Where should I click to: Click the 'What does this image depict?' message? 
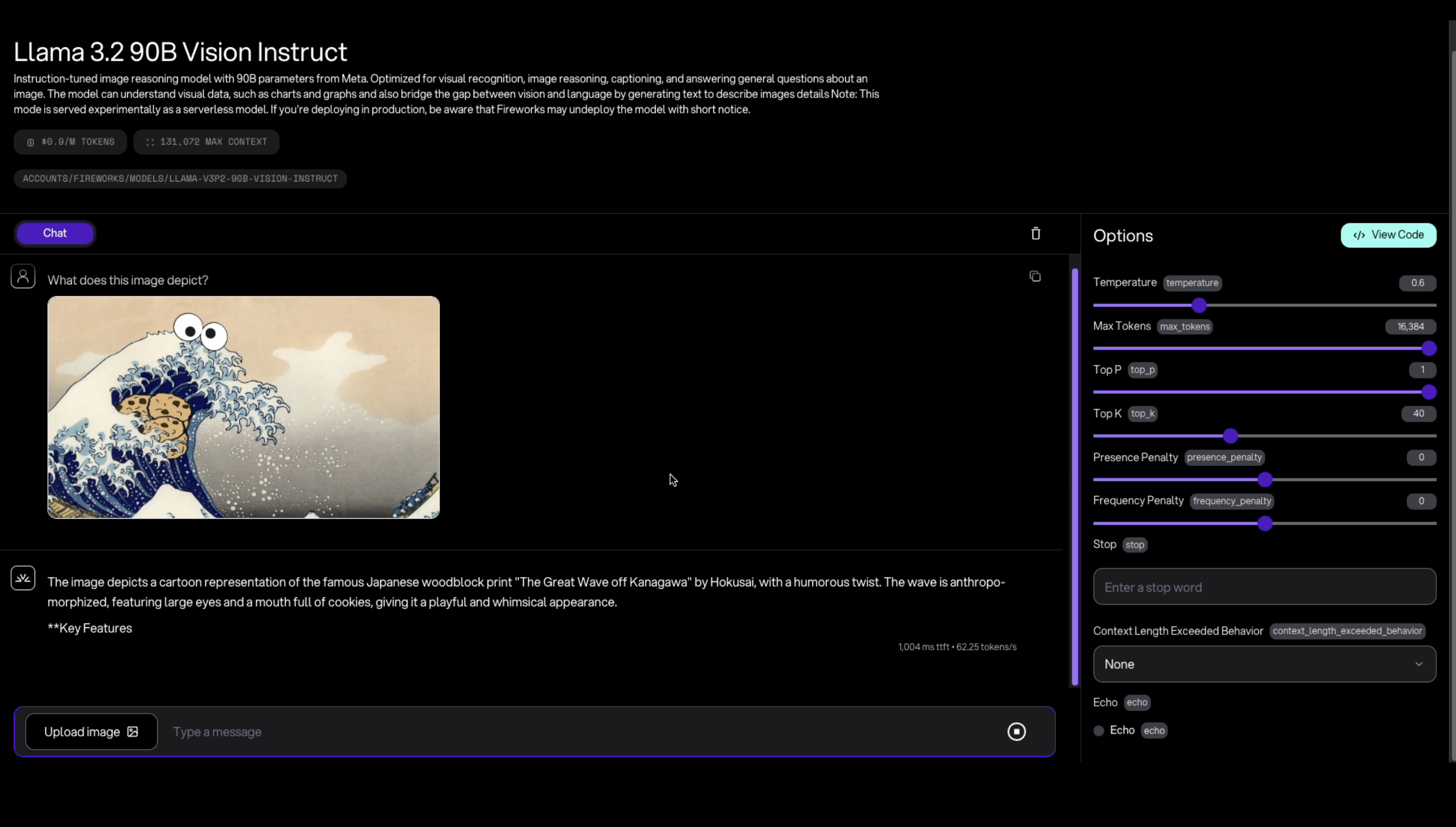coord(128,280)
